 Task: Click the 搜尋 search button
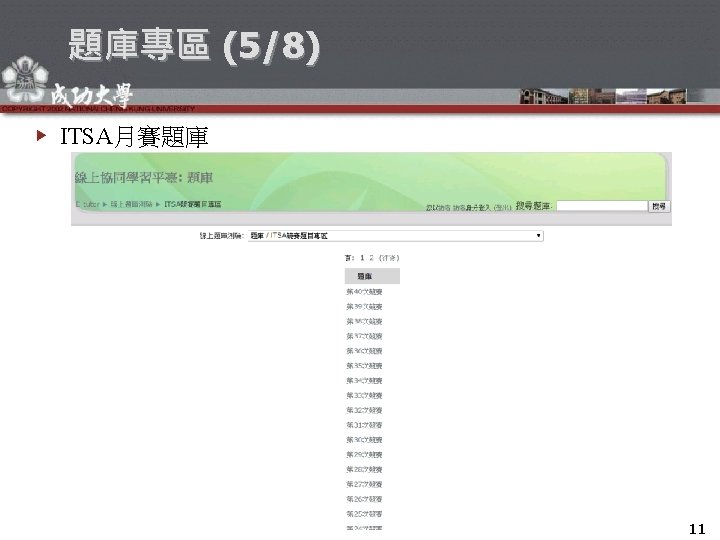(x=659, y=206)
